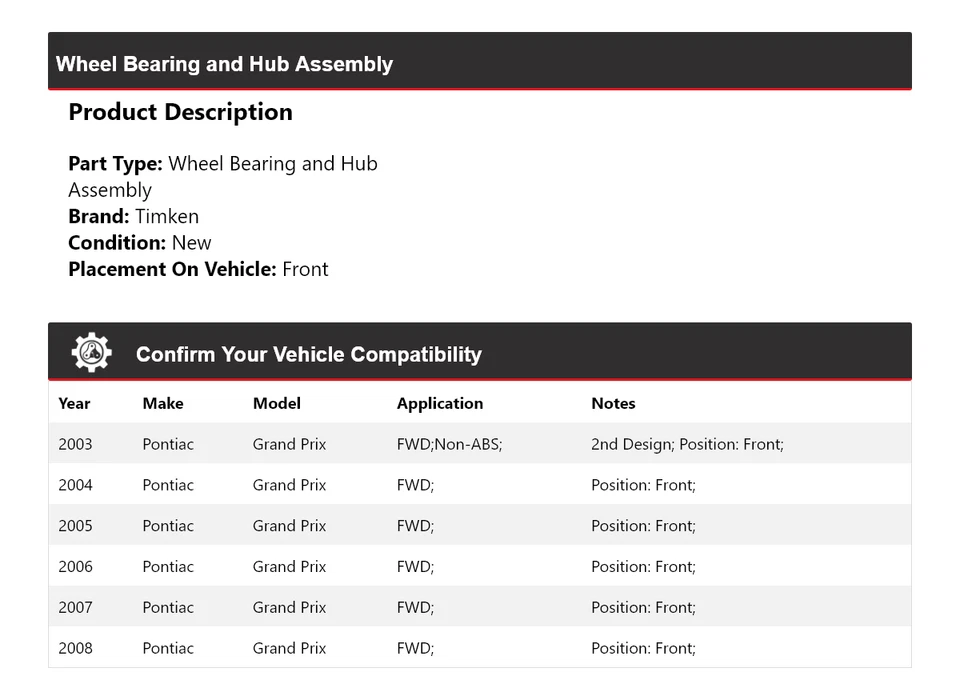
Task: Click the Placement On Vehicle: label
Action: coord(172,269)
